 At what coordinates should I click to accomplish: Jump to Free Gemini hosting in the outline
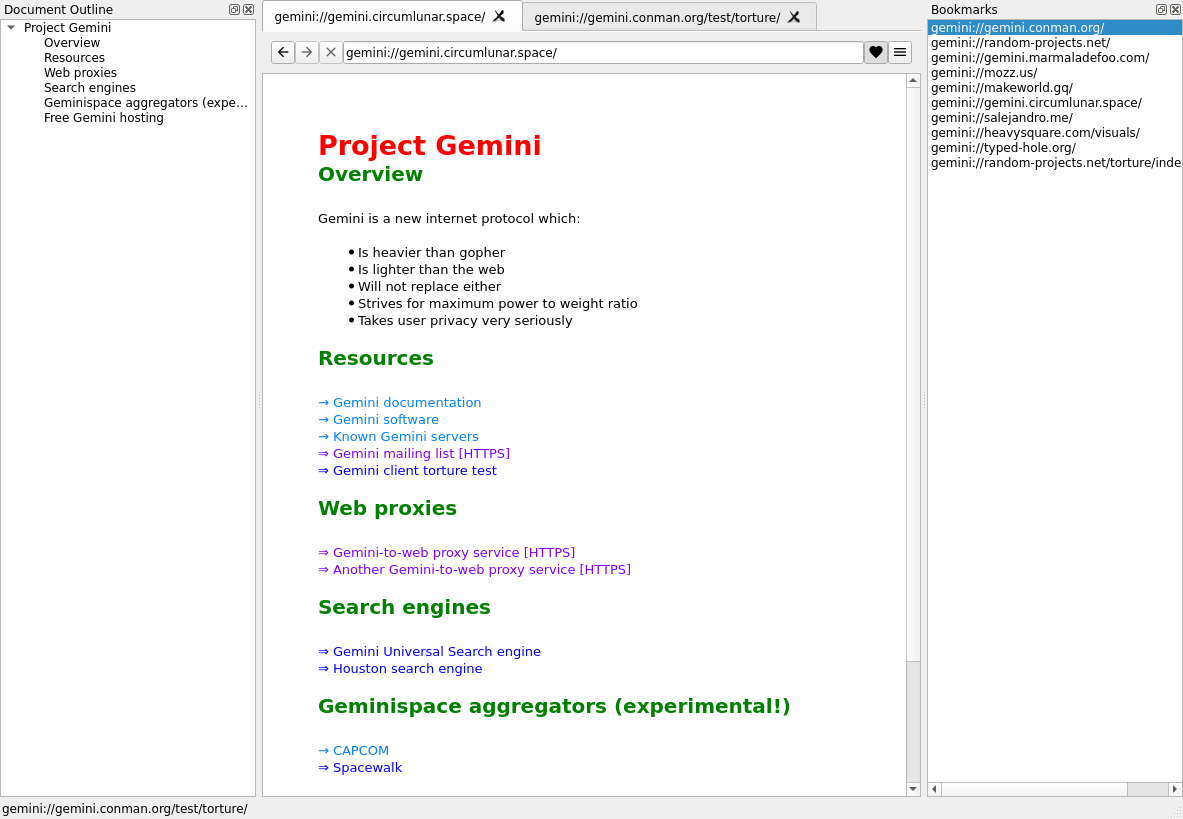[x=103, y=118]
